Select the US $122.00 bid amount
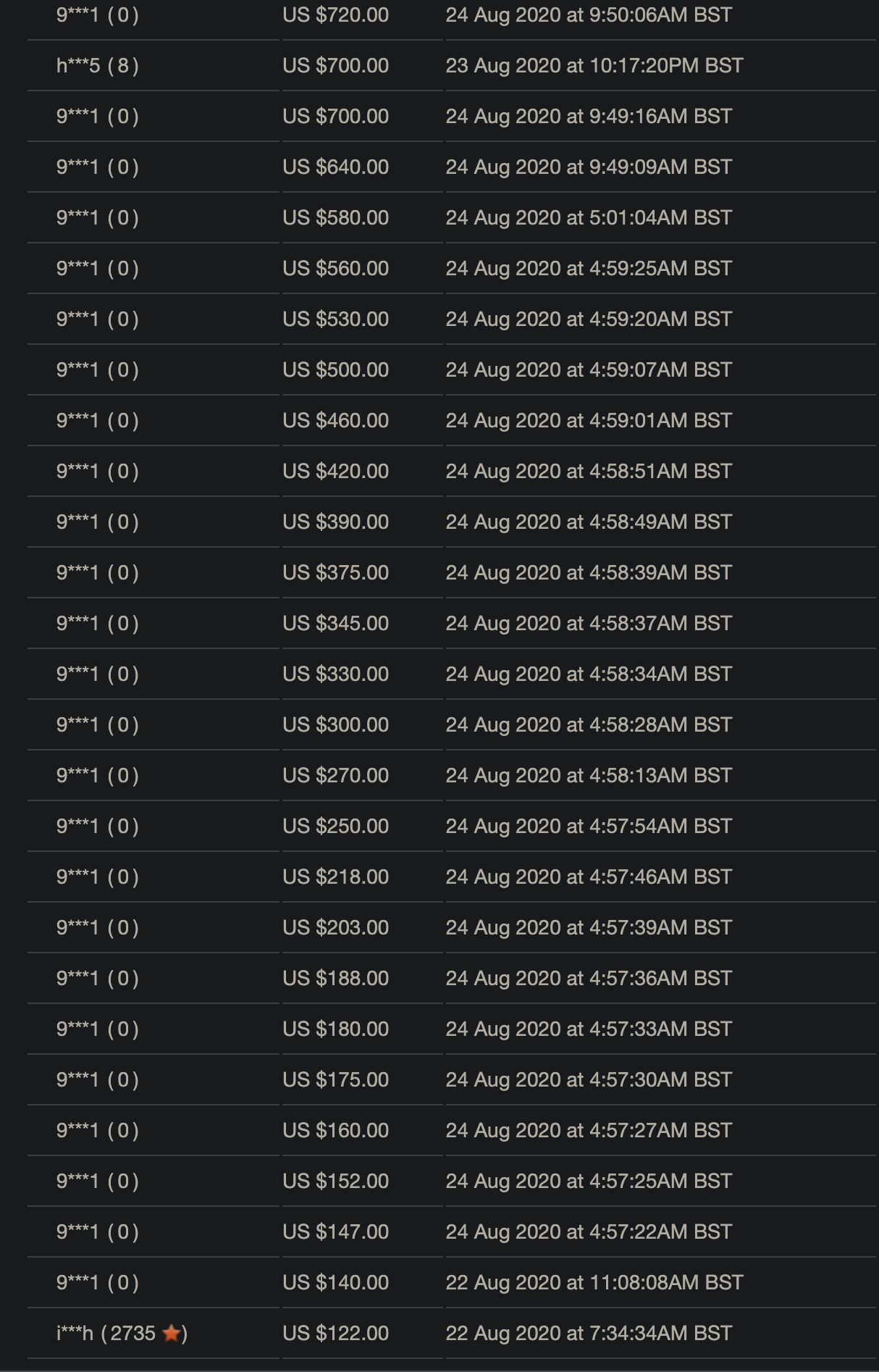The width and height of the screenshot is (879, 1372). click(336, 1334)
